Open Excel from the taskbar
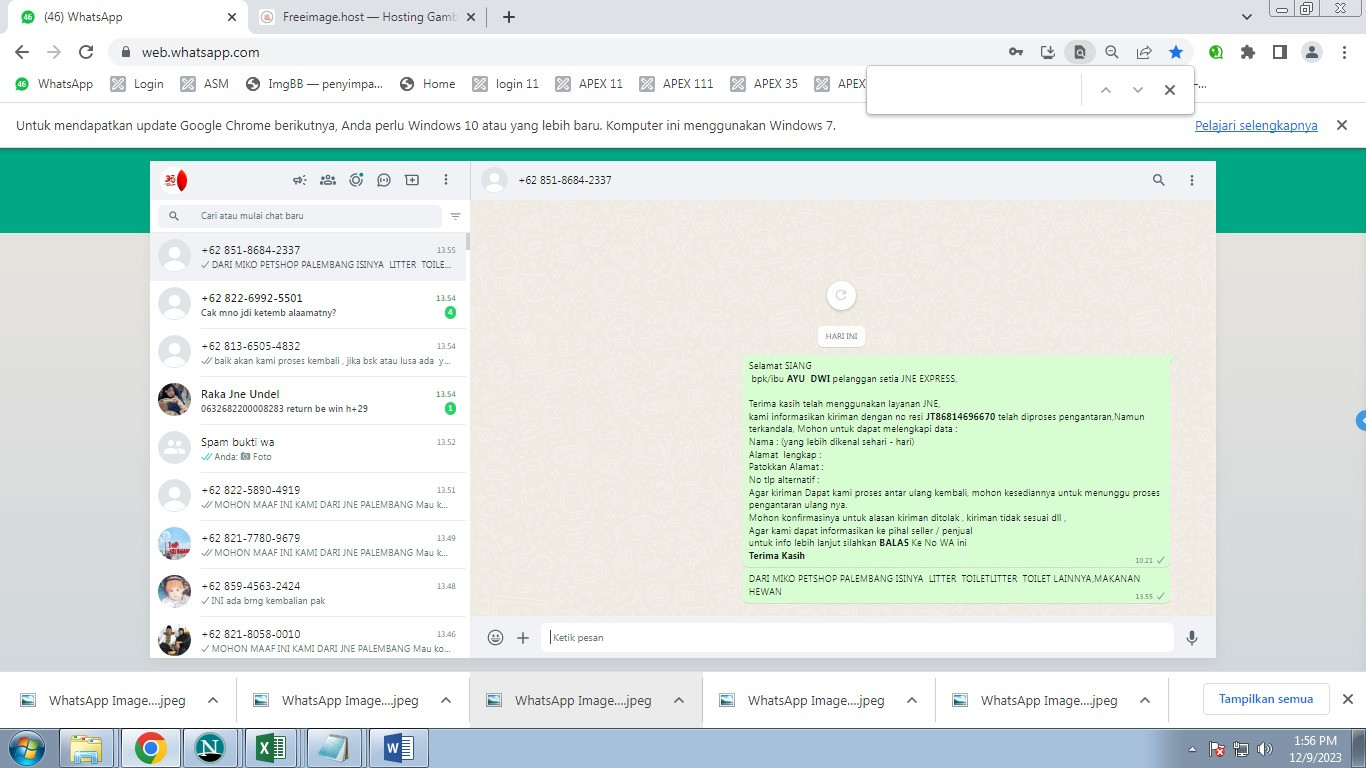This screenshot has height=768, width=1366. point(271,748)
